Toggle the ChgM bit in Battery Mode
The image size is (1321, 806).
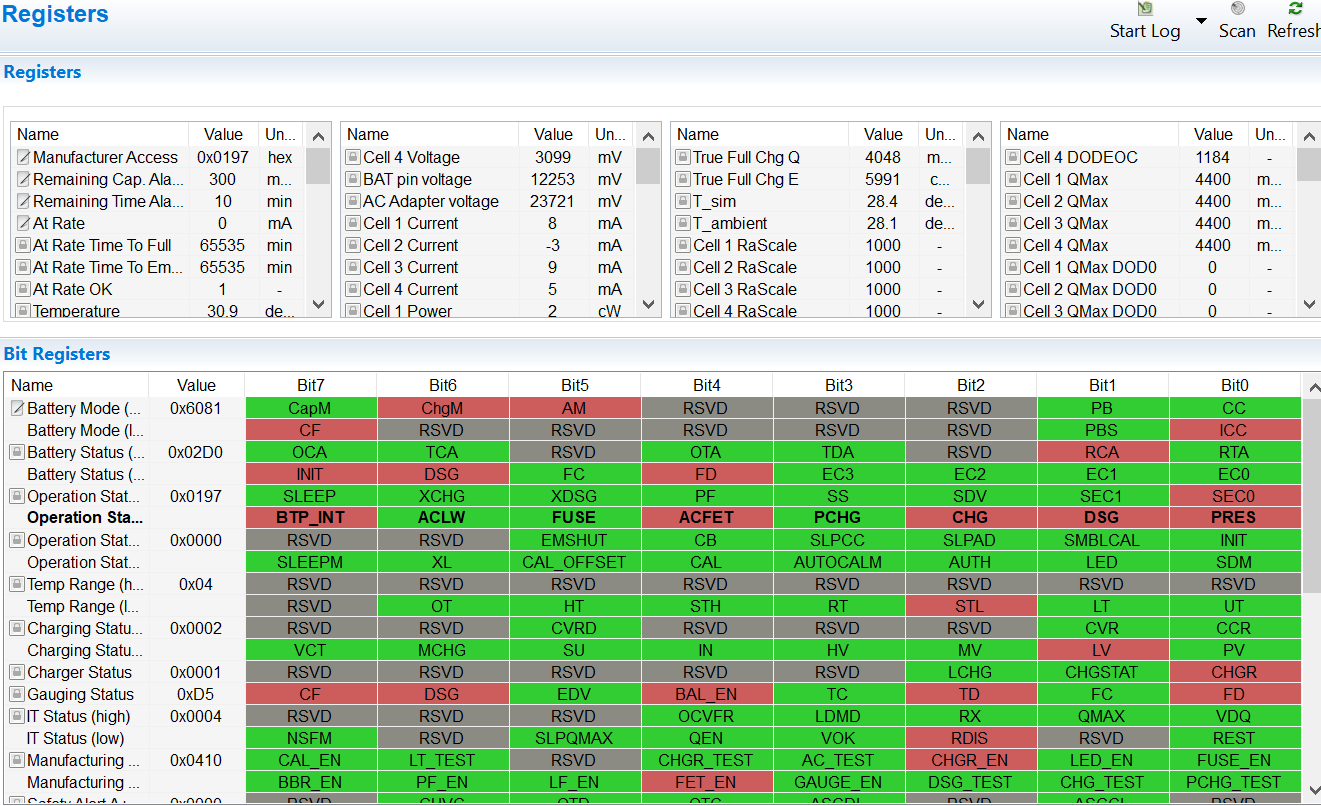[x=443, y=408]
